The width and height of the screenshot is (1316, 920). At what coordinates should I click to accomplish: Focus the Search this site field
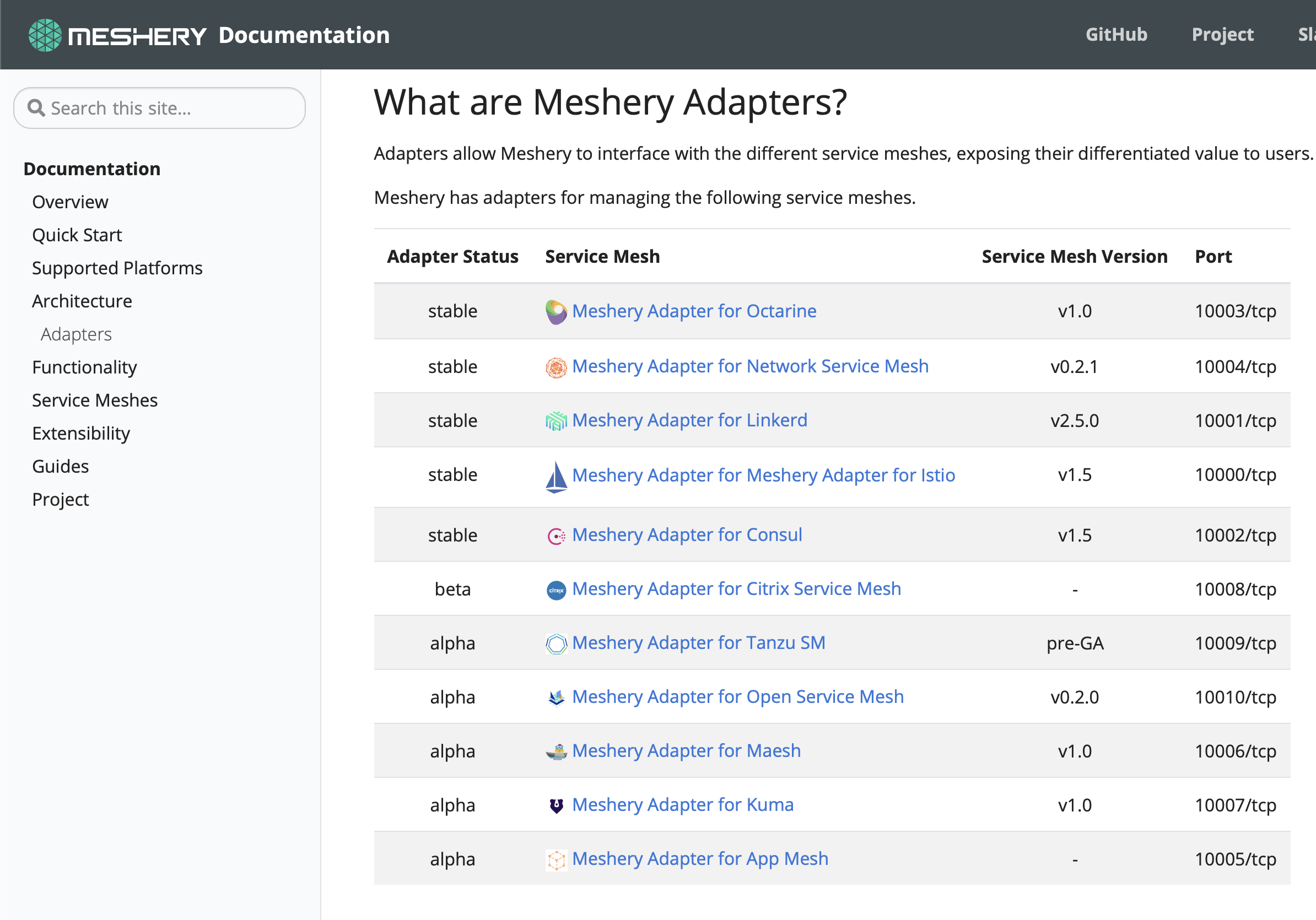pos(159,107)
